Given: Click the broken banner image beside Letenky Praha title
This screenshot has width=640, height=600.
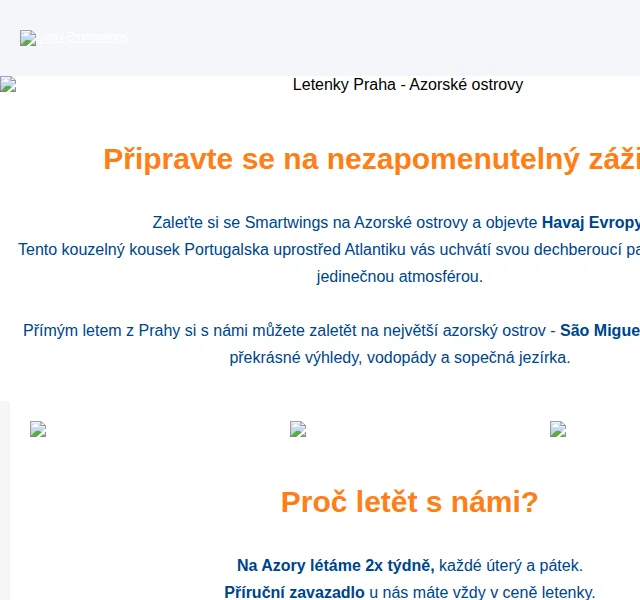Looking at the screenshot, I should click(8, 84).
